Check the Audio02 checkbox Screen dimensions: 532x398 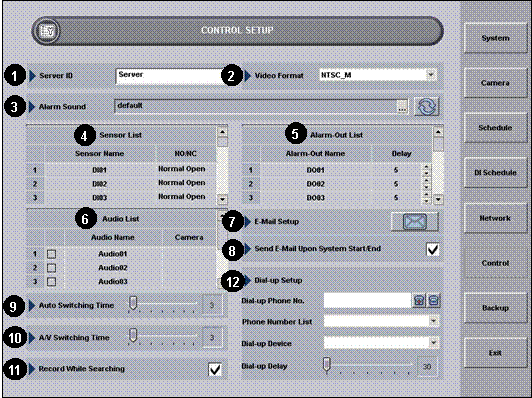click(x=52, y=268)
